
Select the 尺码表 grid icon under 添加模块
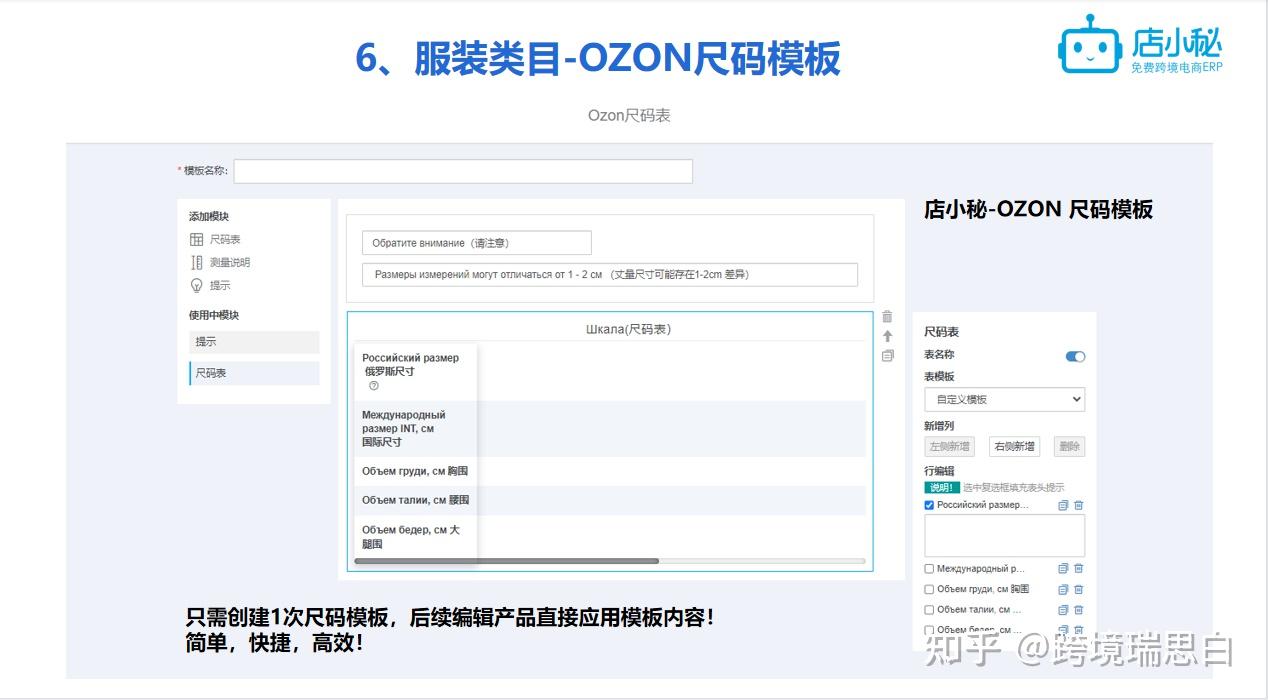[x=196, y=239]
